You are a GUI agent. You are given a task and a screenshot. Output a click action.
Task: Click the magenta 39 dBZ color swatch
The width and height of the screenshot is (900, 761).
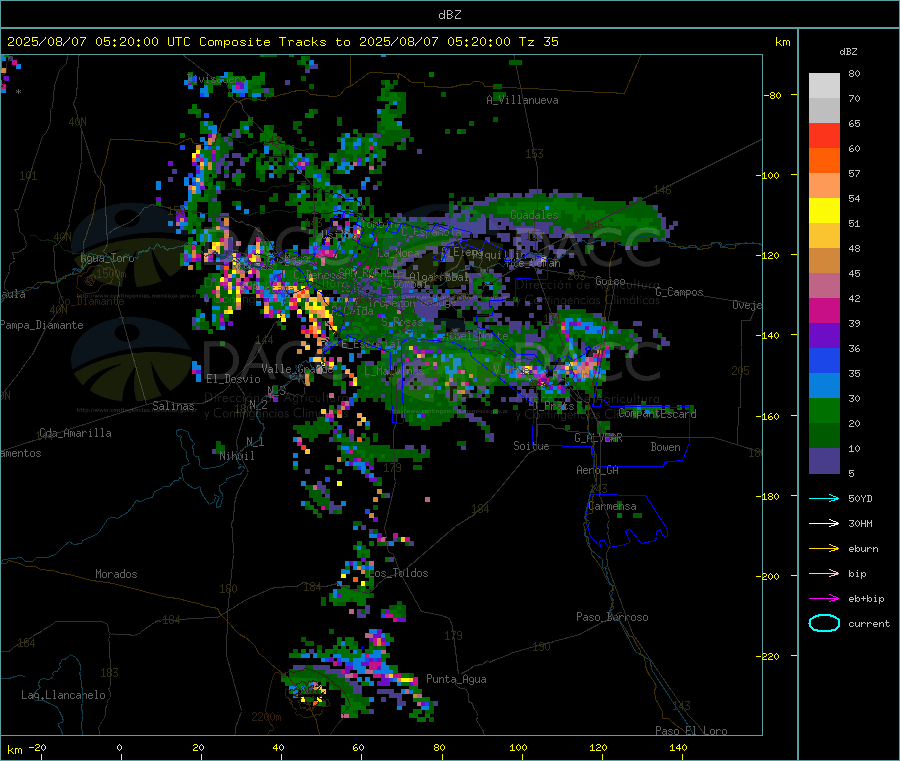click(824, 310)
